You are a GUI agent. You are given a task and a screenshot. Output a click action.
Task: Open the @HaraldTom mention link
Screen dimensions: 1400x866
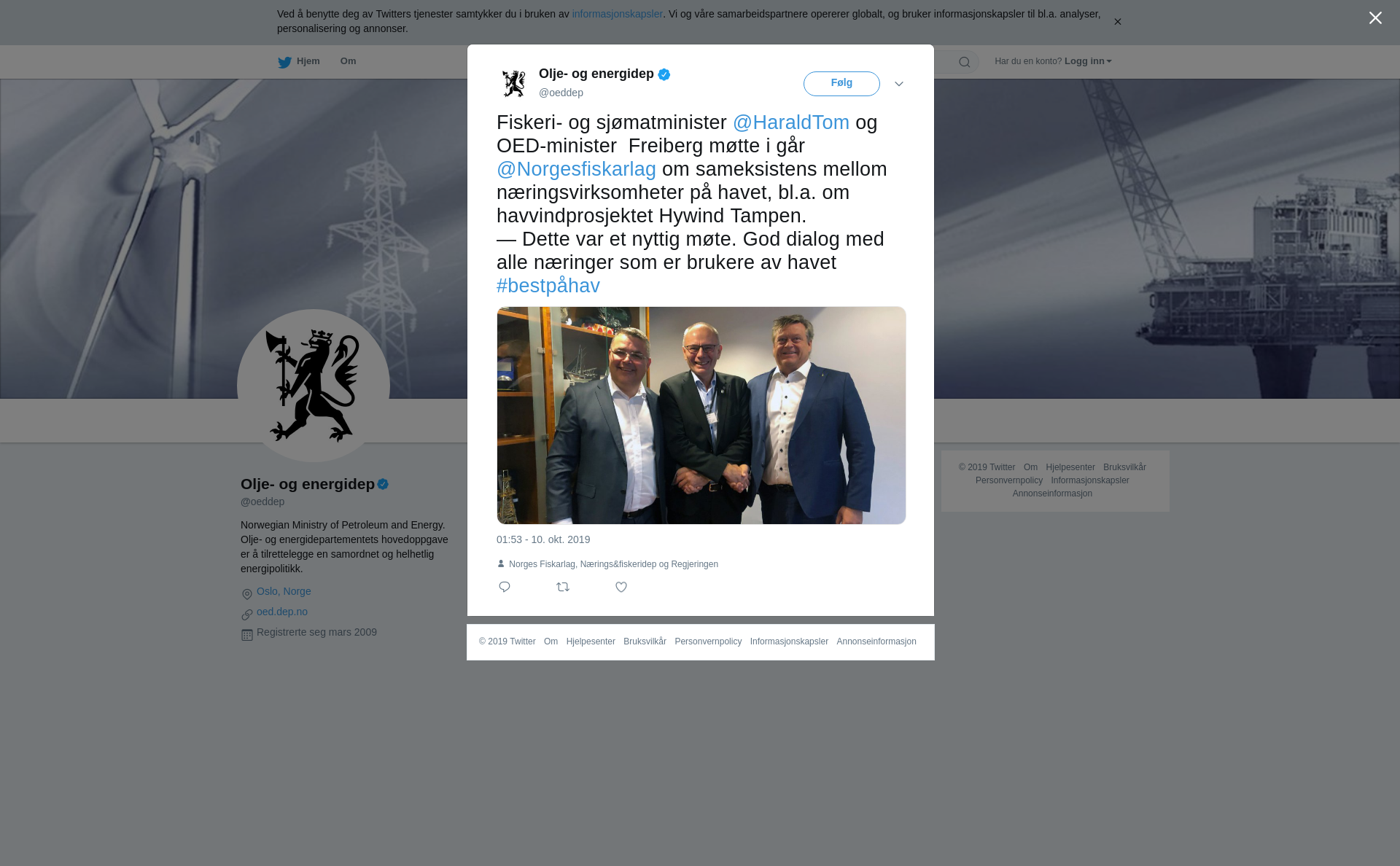pyautogui.click(x=791, y=122)
